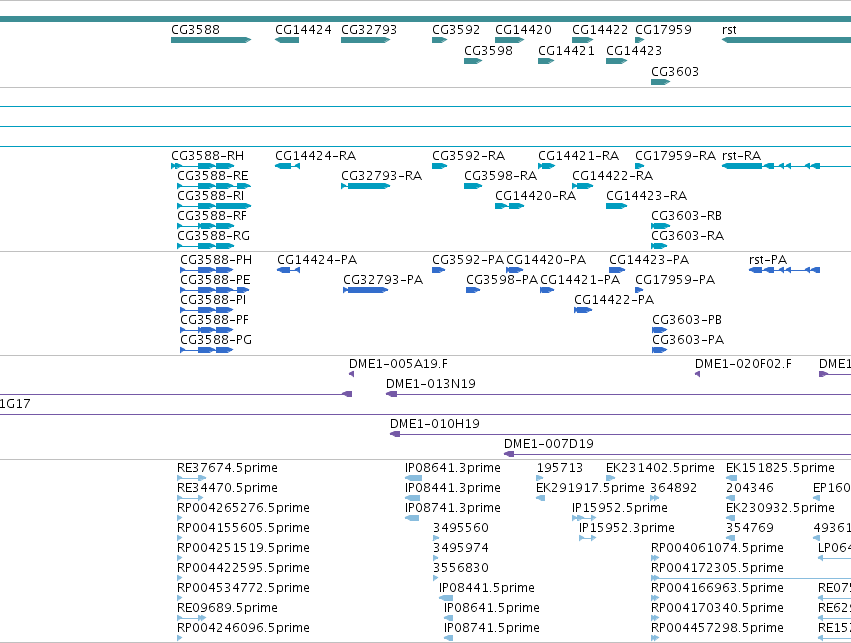
Task: Open the CG17959 gene label
Action: (663, 30)
